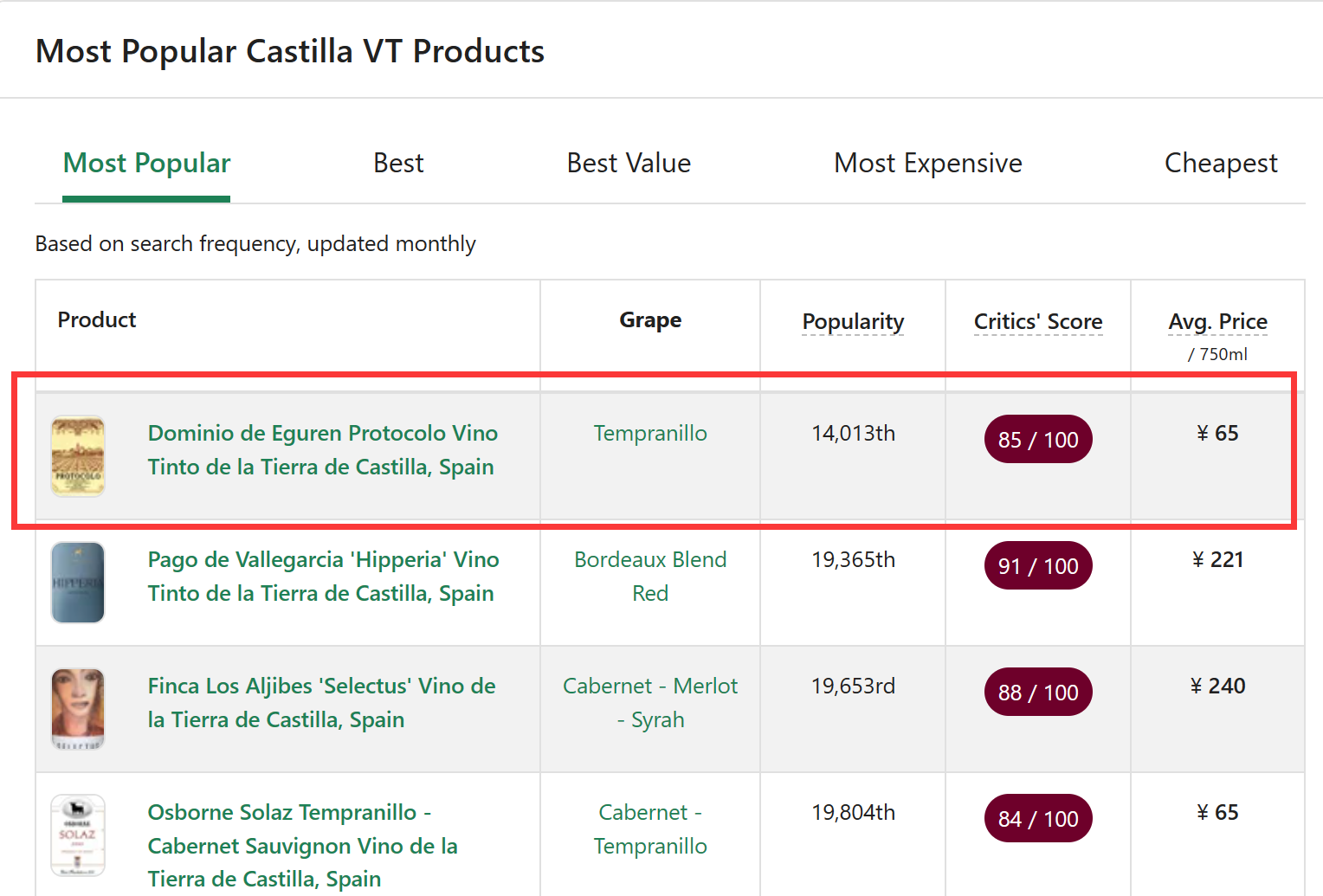Click the Critics' Score column header
1323x896 pixels.
[1037, 322]
